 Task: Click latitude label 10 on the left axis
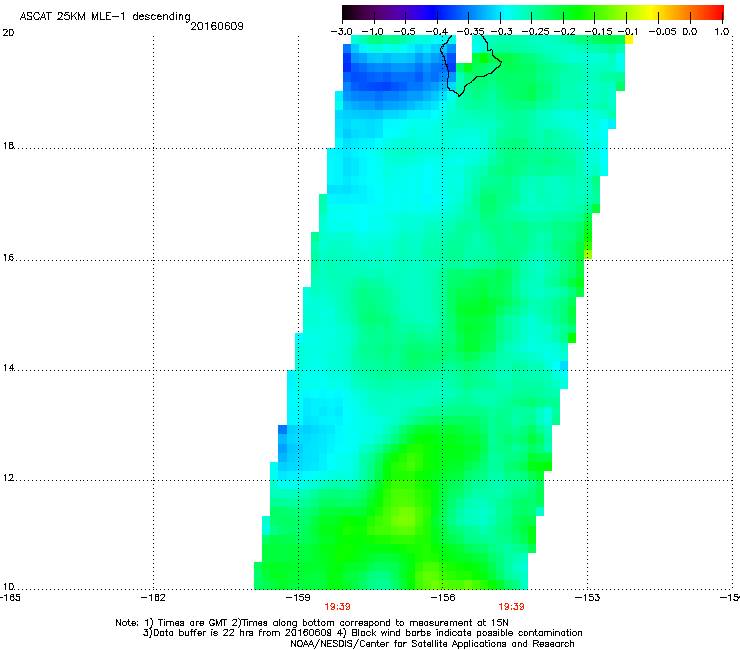tap(8, 586)
